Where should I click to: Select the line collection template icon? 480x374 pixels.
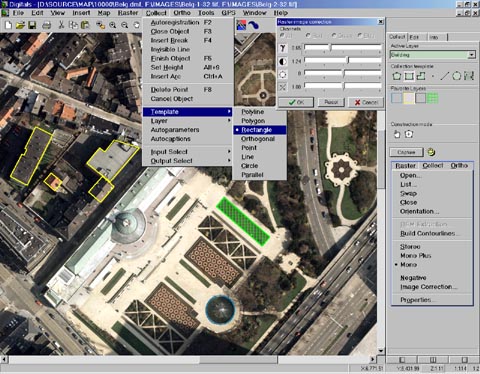pos(445,76)
